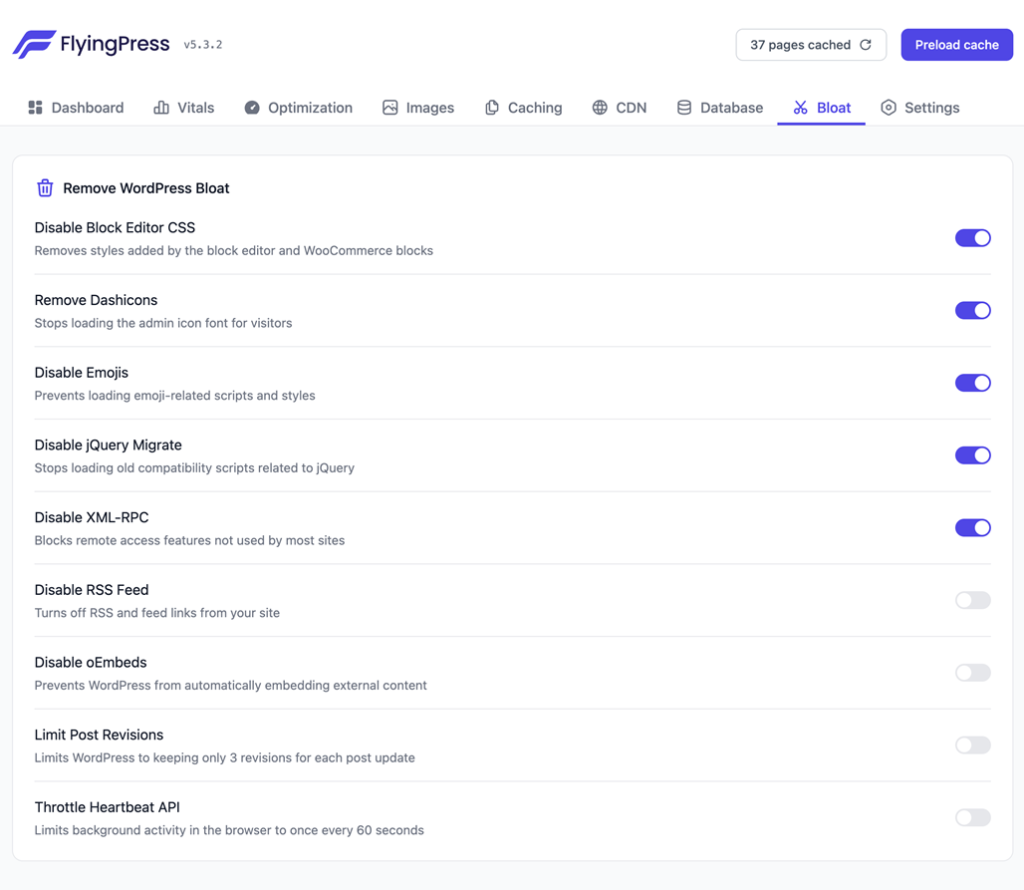Turn on Limit Post Revisions switch

972,745
